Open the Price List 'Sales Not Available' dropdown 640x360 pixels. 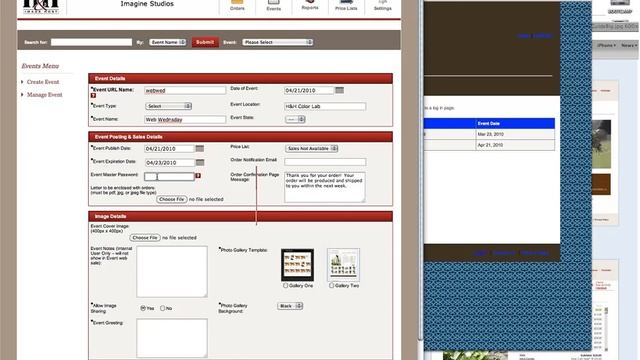[311, 149]
